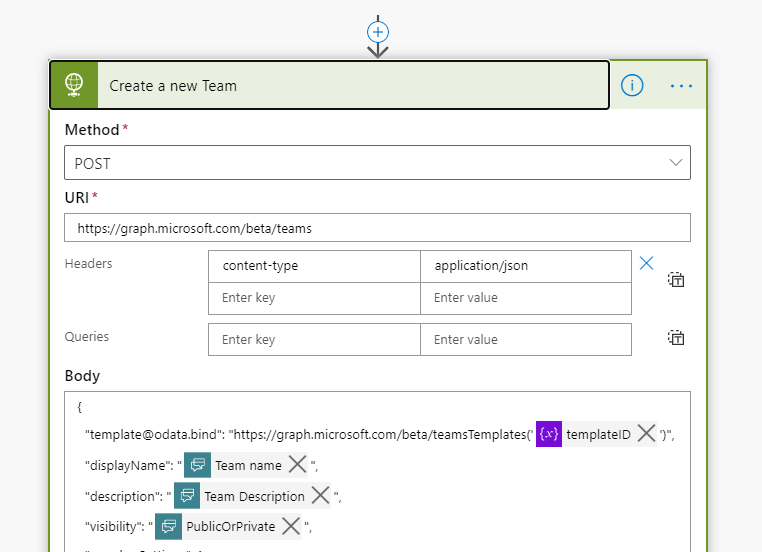Viewport: 762px width, 552px height.
Task: Click the plus icon to insert step
Action: (378, 31)
